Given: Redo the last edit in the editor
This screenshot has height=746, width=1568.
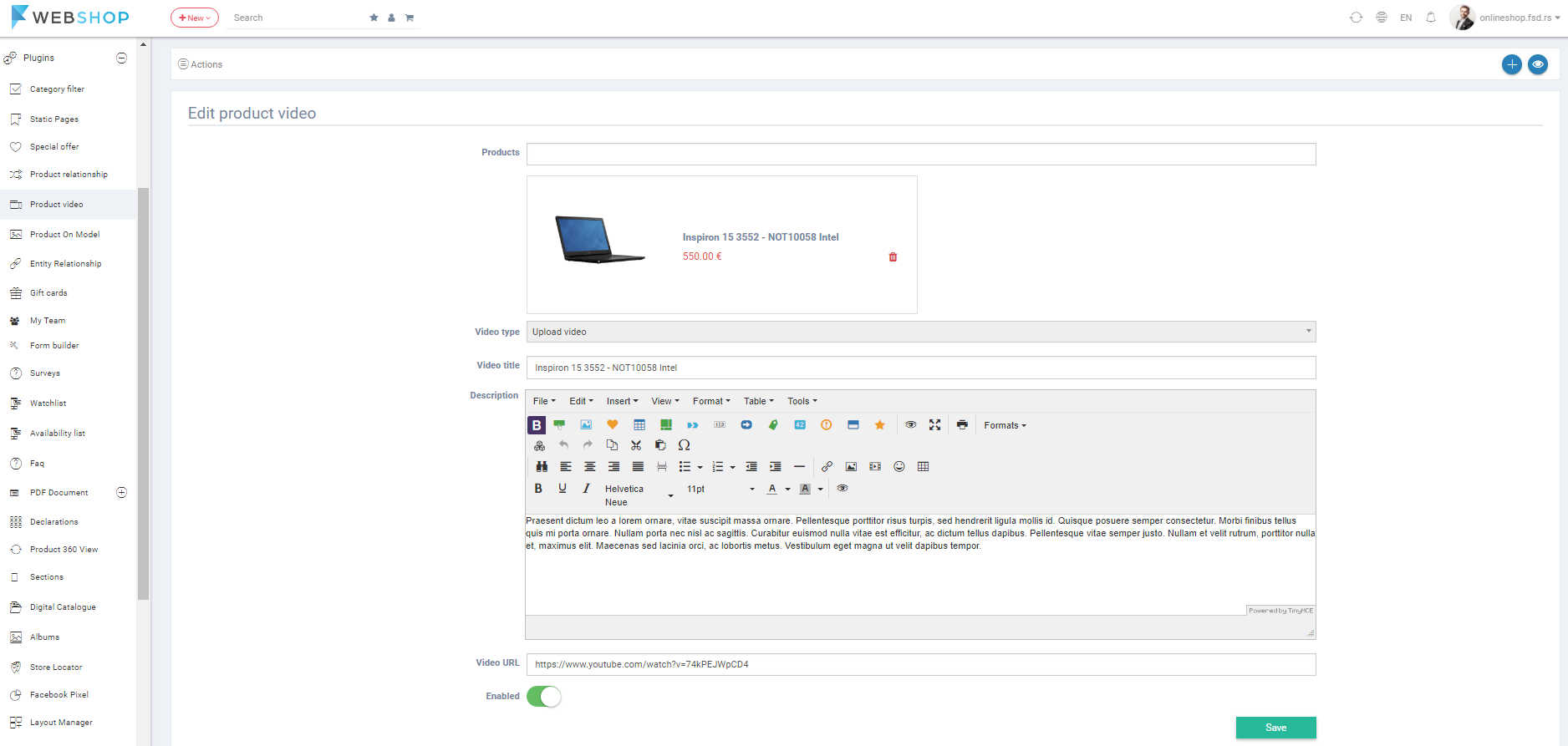Looking at the screenshot, I should [x=588, y=445].
